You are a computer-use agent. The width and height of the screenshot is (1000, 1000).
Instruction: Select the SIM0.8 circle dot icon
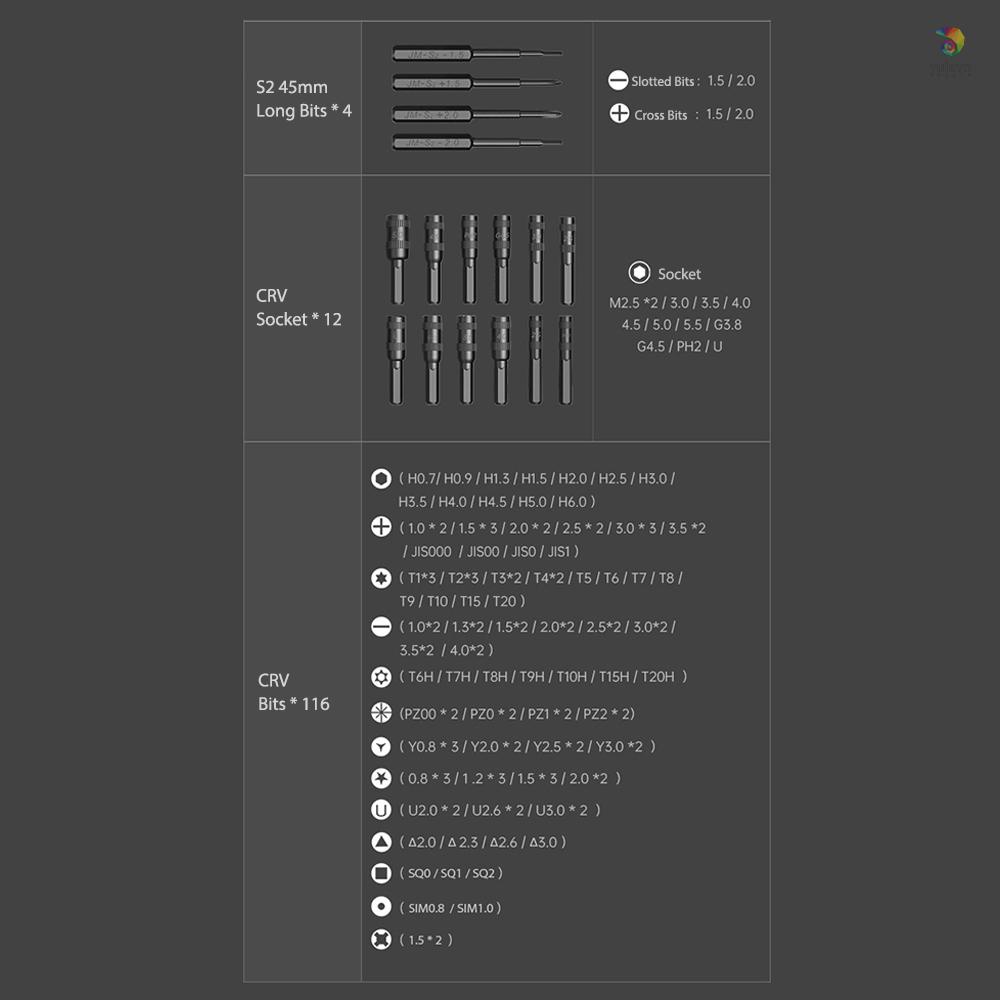[x=381, y=907]
